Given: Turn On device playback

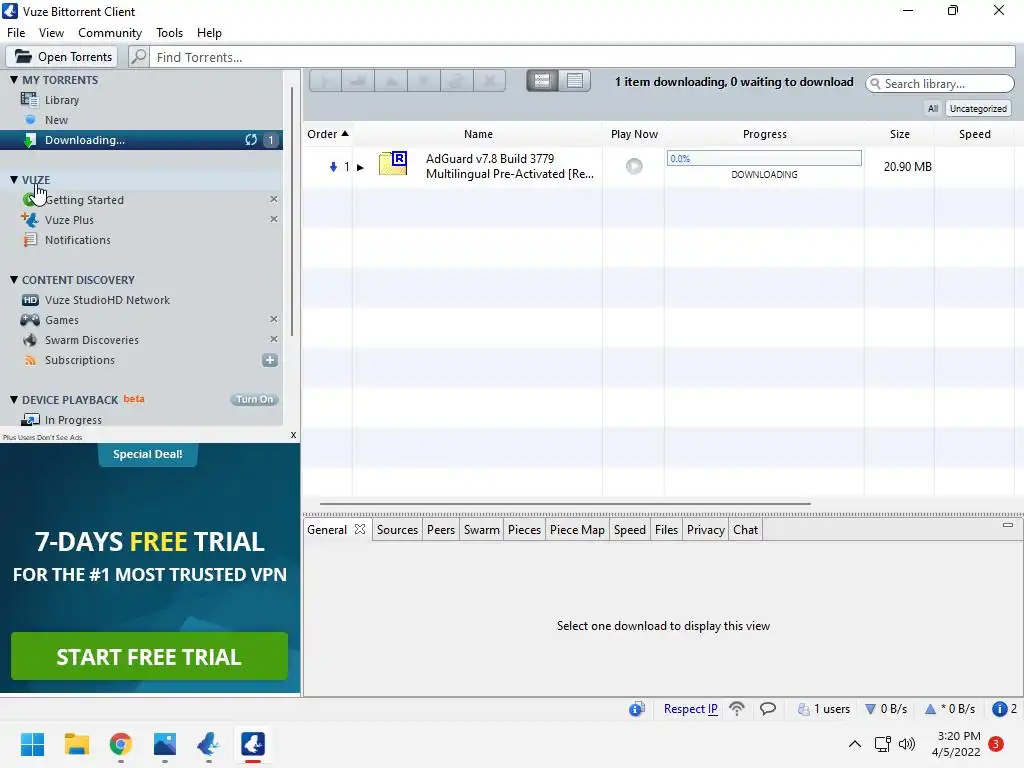Looking at the screenshot, I should point(255,400).
